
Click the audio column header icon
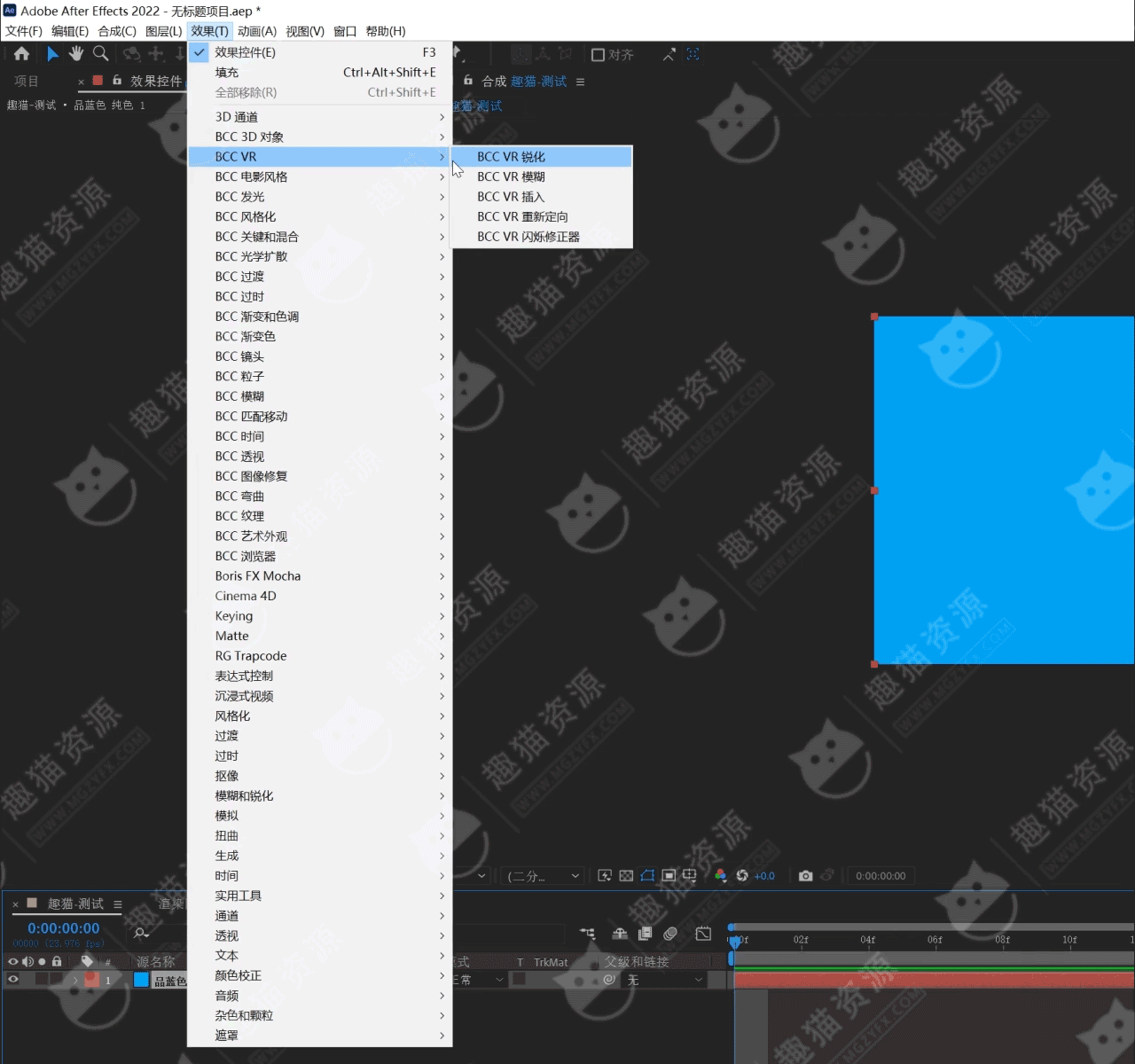27,961
